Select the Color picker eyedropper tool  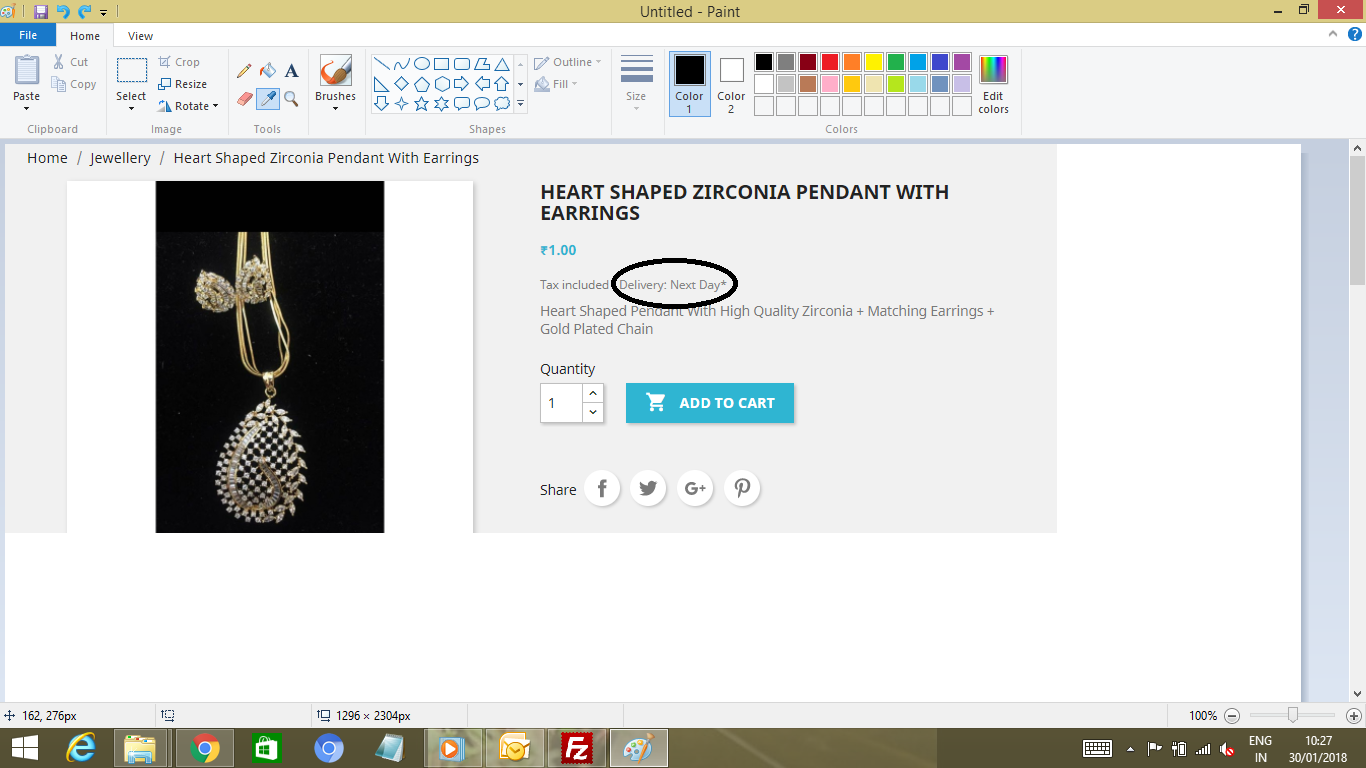pyautogui.click(x=268, y=99)
